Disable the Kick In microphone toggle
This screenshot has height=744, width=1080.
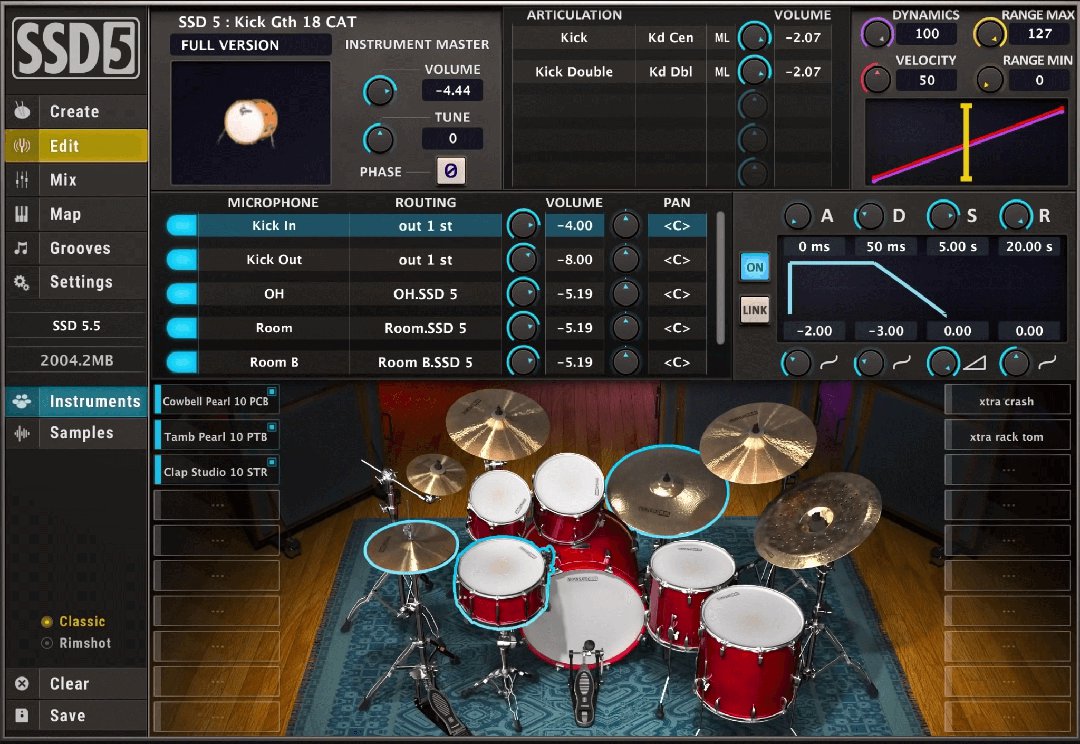tap(180, 225)
